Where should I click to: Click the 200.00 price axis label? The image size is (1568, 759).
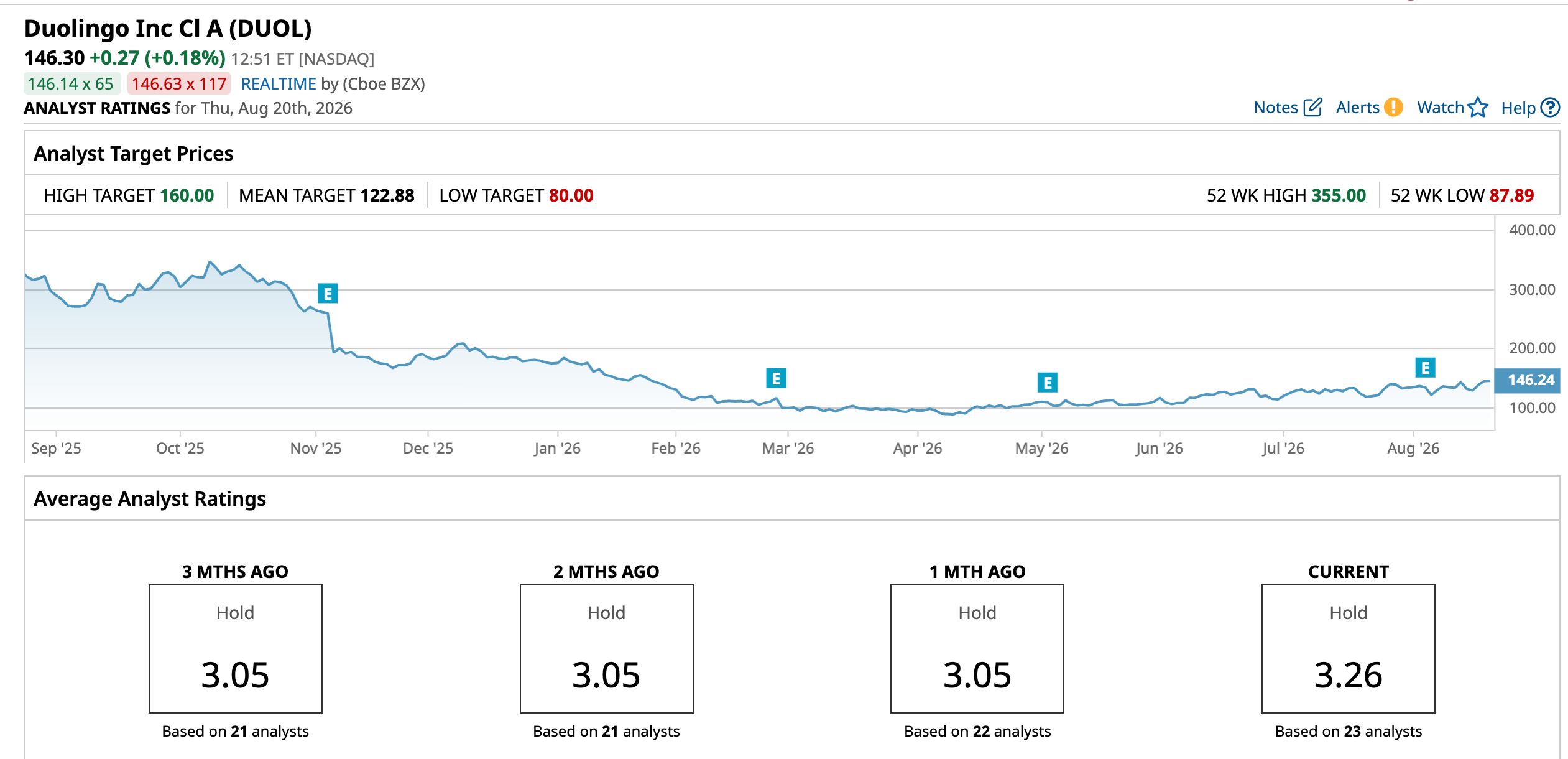pos(1532,348)
